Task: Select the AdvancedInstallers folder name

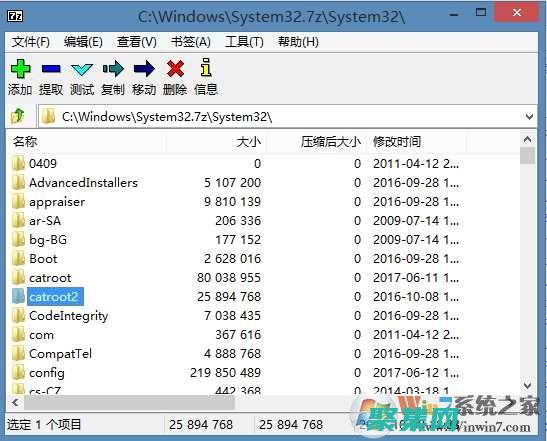Action: 83,182
